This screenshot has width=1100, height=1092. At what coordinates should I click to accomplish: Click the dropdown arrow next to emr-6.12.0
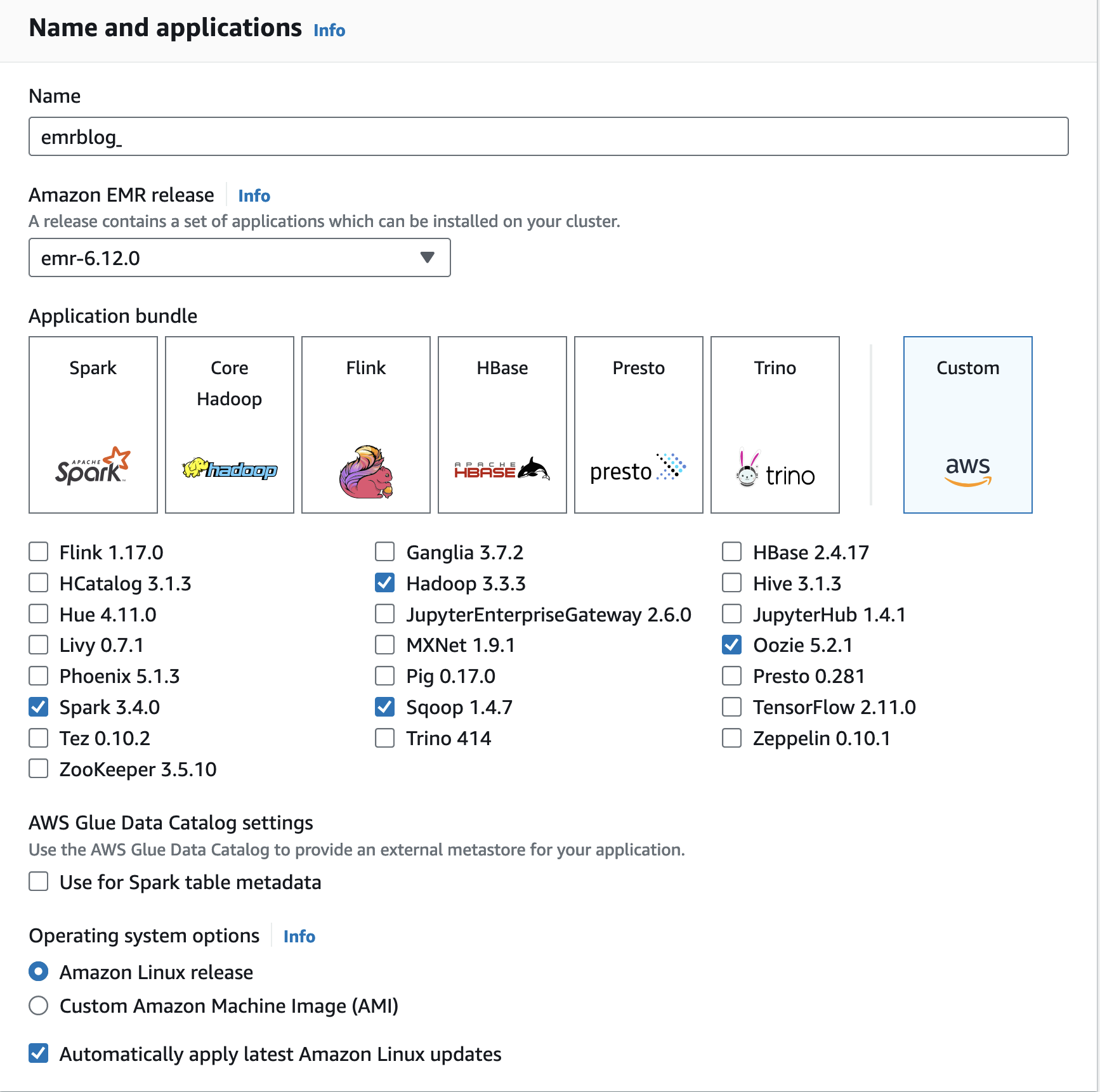pos(428,257)
